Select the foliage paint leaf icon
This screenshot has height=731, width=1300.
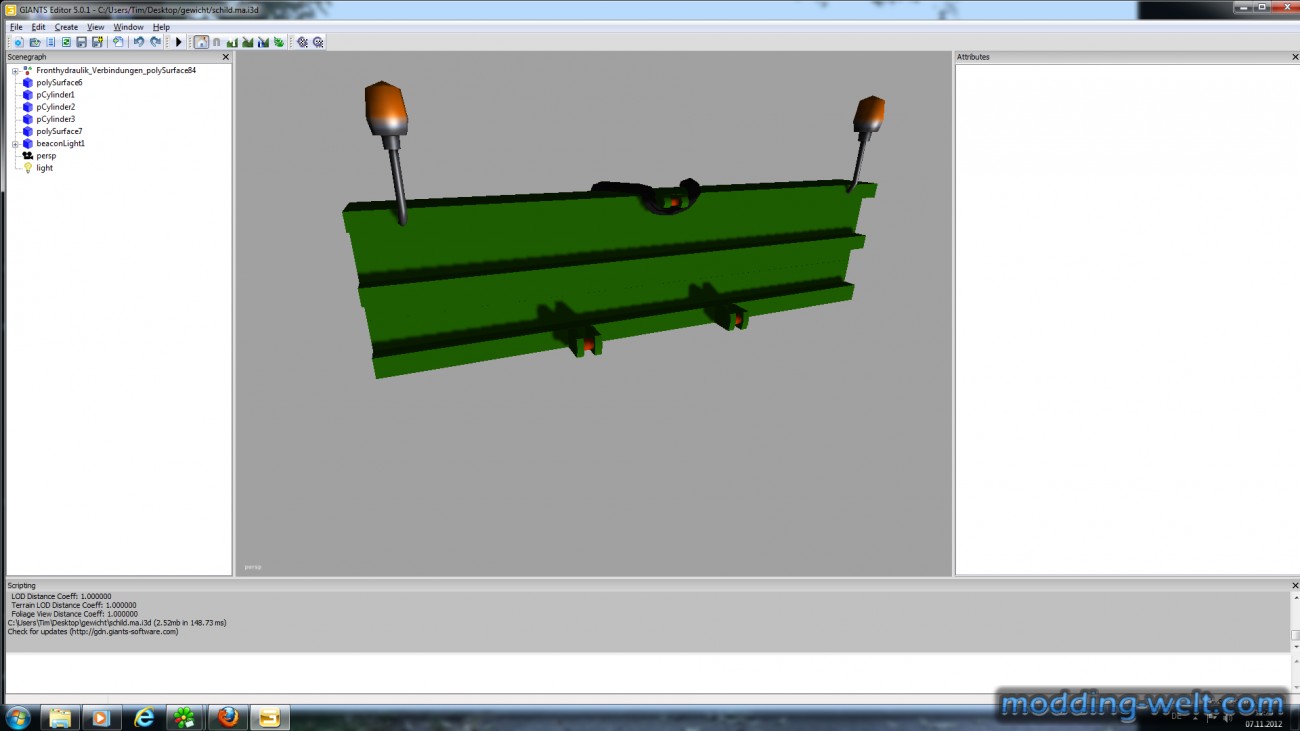coord(279,42)
